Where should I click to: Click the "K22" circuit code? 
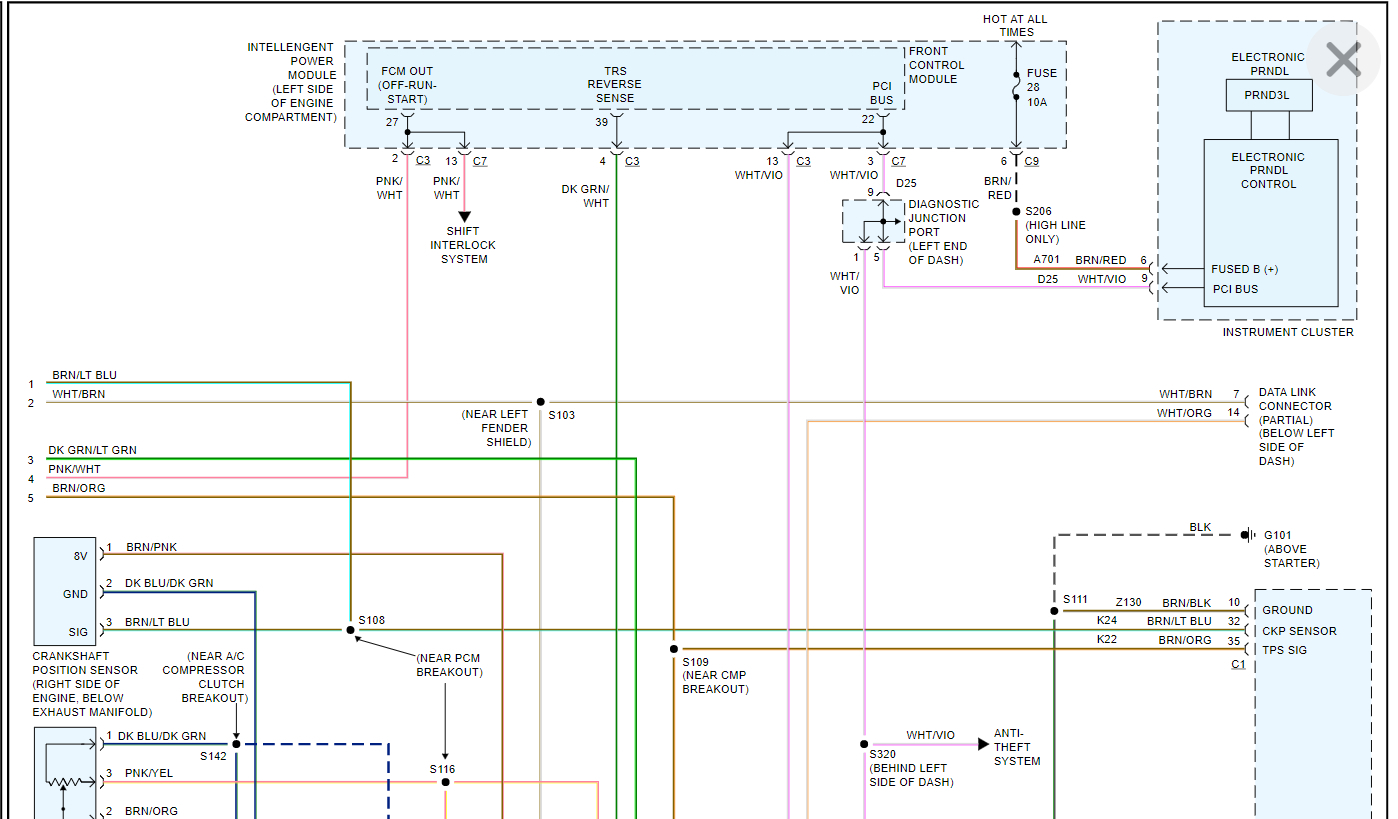click(x=1107, y=640)
